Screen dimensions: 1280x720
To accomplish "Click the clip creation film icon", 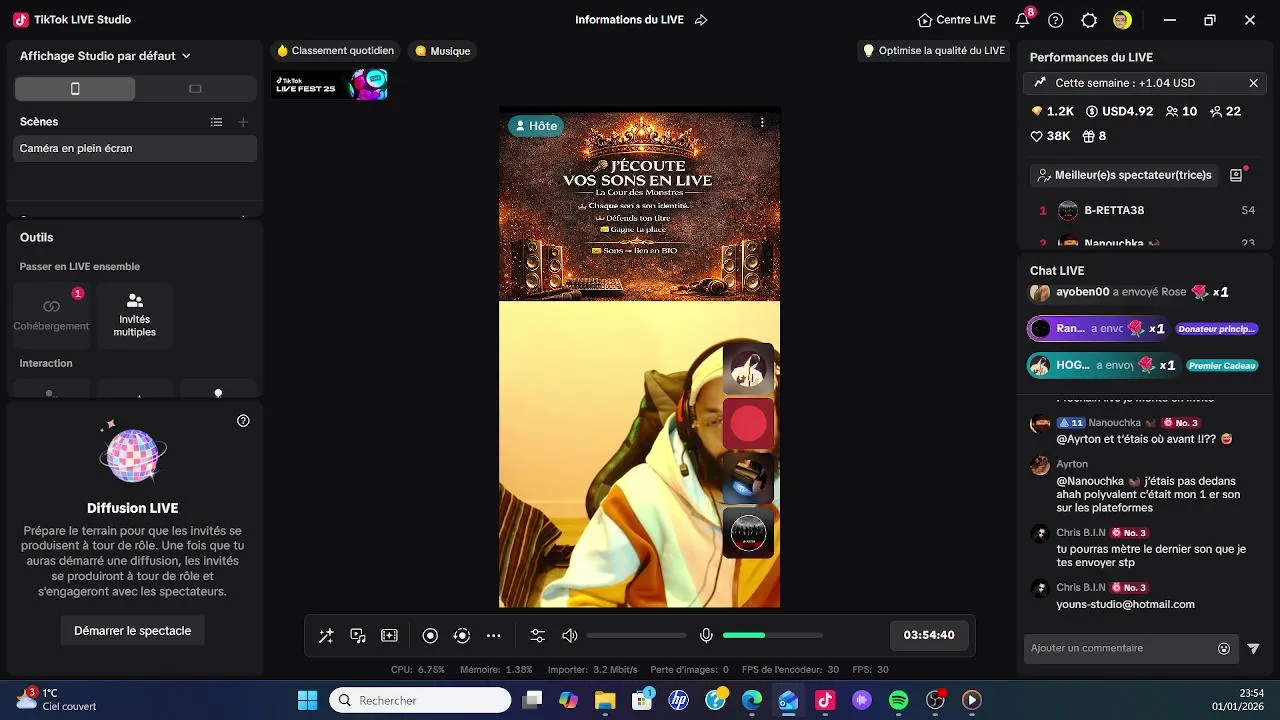I will point(390,636).
